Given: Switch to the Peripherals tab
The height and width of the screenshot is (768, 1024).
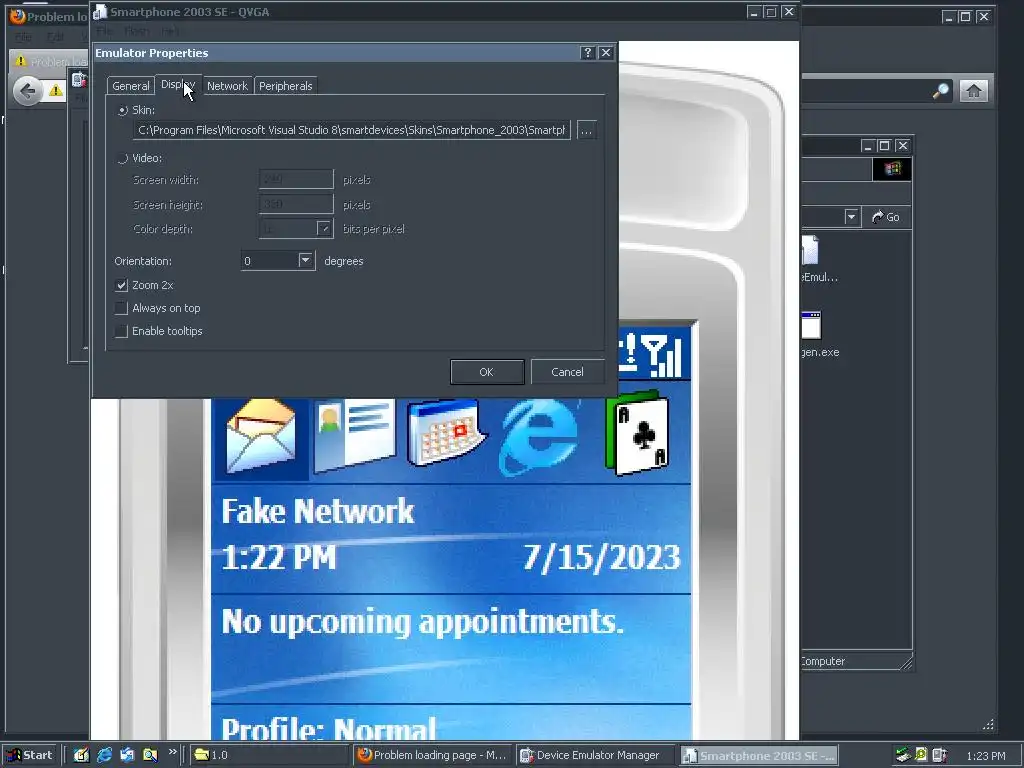Looking at the screenshot, I should [x=285, y=86].
